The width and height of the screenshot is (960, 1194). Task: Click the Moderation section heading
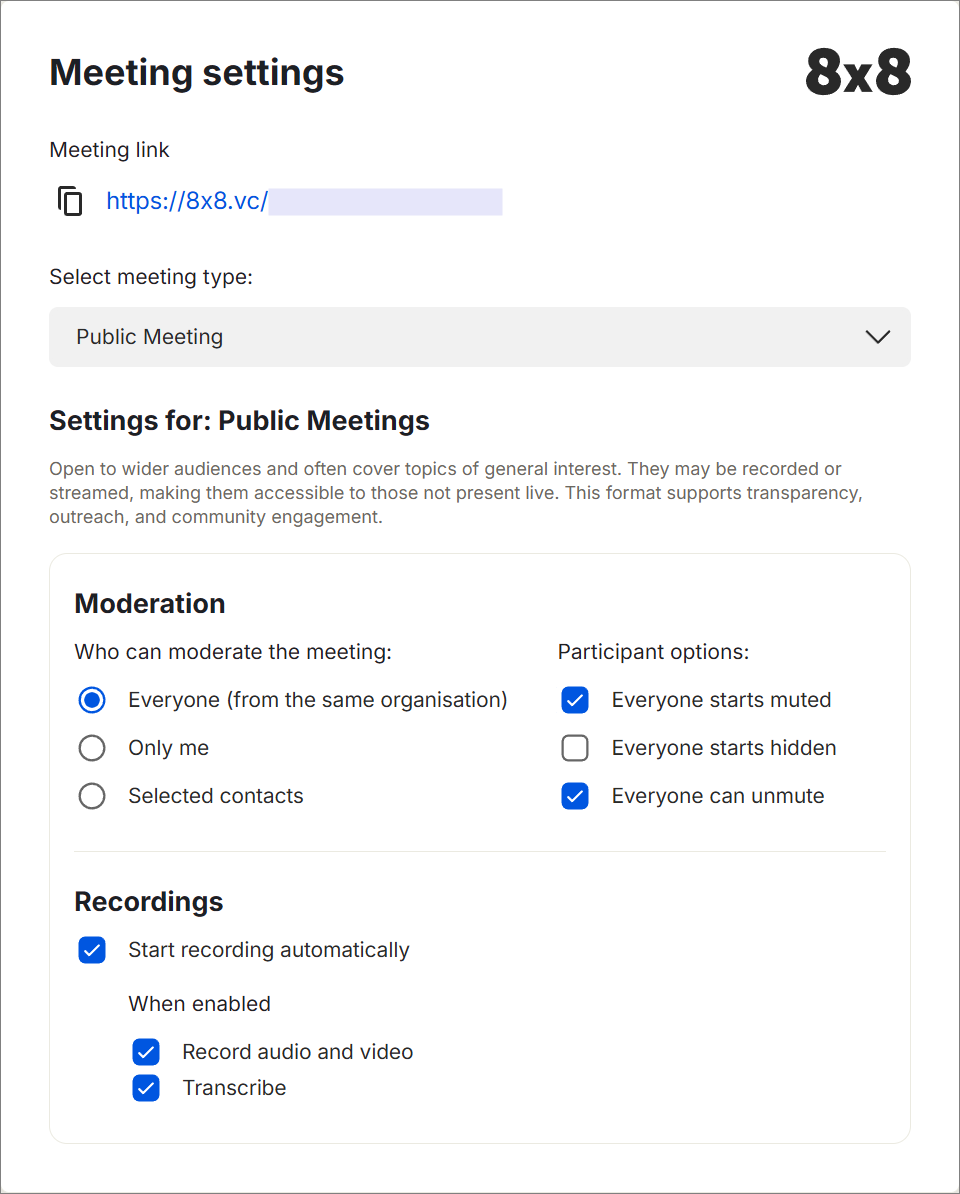(150, 604)
